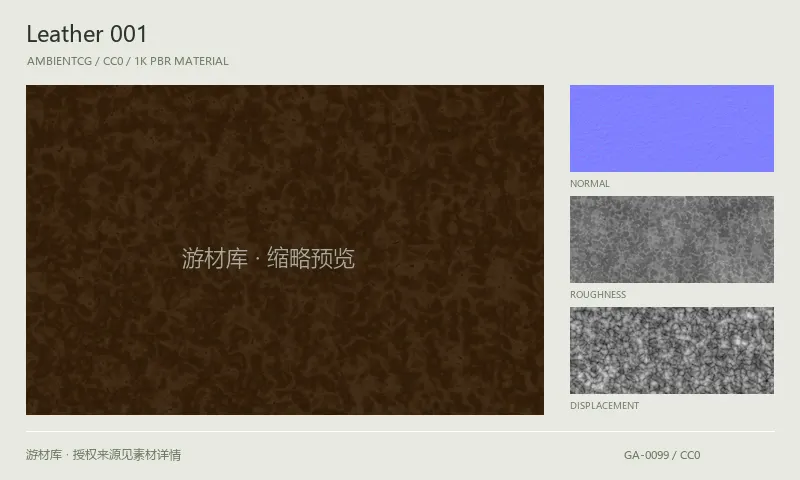This screenshot has height=480, width=800.
Task: Click the 'AMBIENTCG / CC0 / 1K PBR MATERIAL' subtitle
Action: pyautogui.click(x=128, y=61)
